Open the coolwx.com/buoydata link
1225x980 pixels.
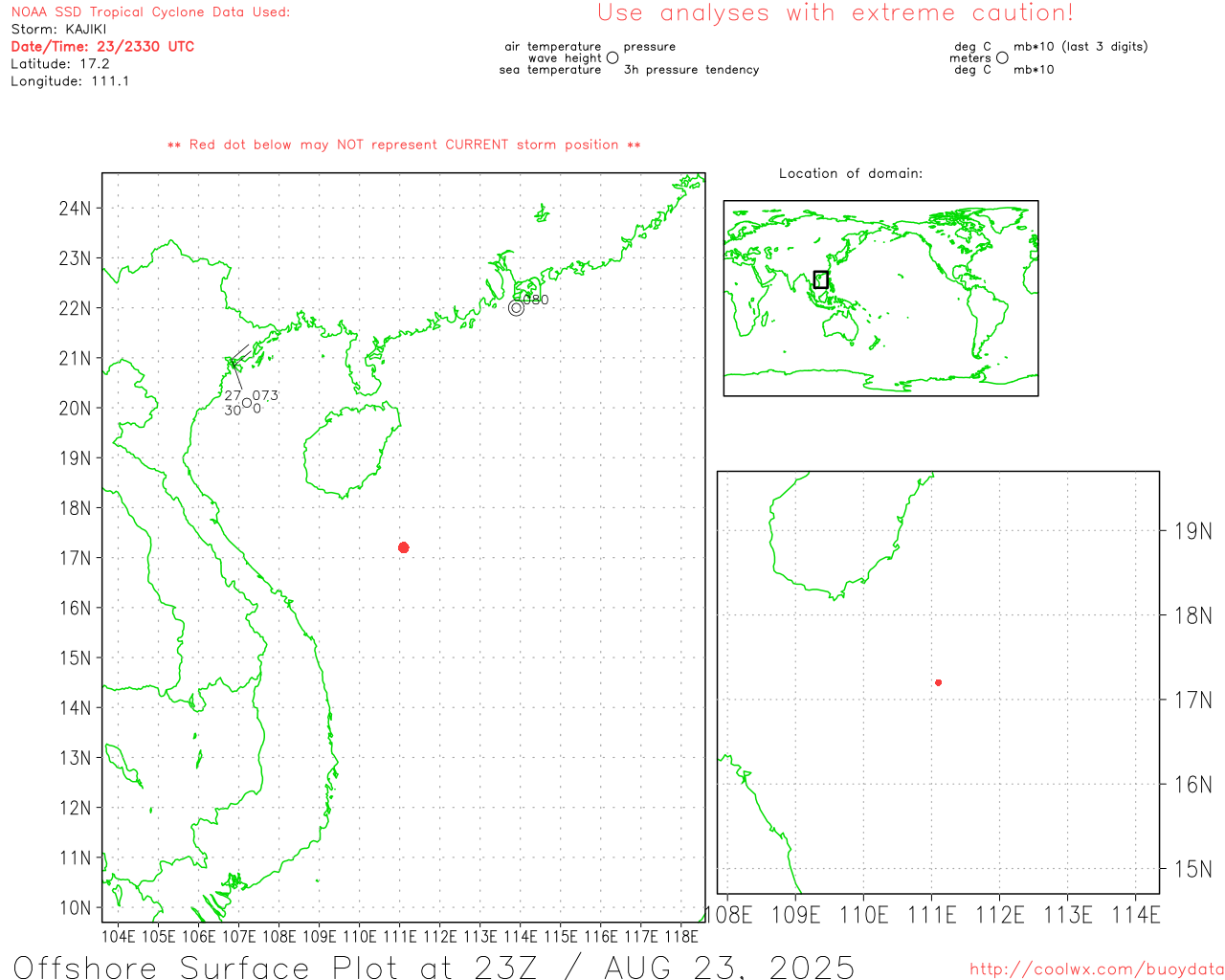click(1097, 969)
